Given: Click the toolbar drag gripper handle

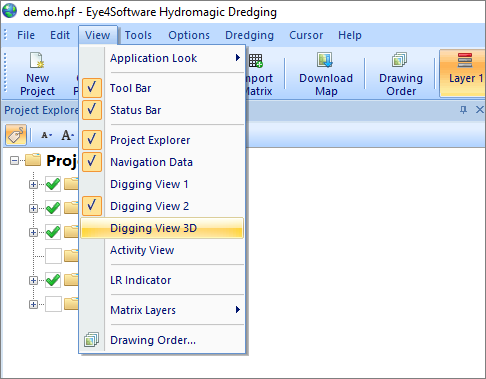Looking at the screenshot, I should click(x=5, y=73).
